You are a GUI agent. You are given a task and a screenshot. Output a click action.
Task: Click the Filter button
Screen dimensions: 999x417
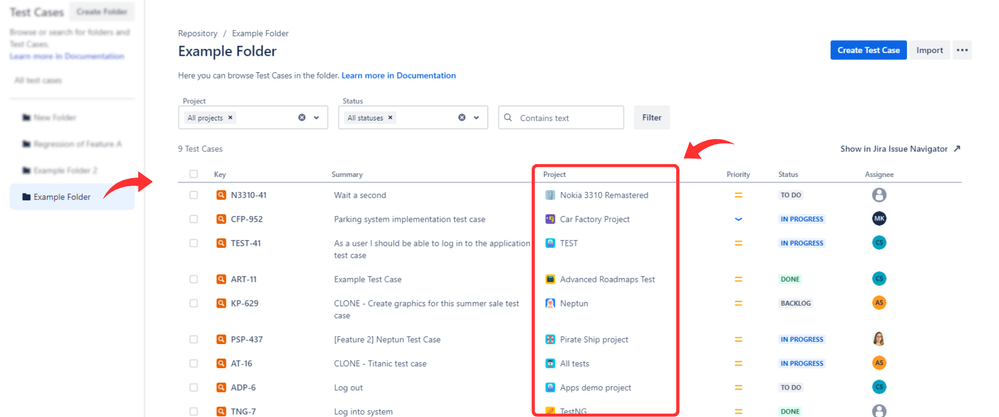(652, 118)
